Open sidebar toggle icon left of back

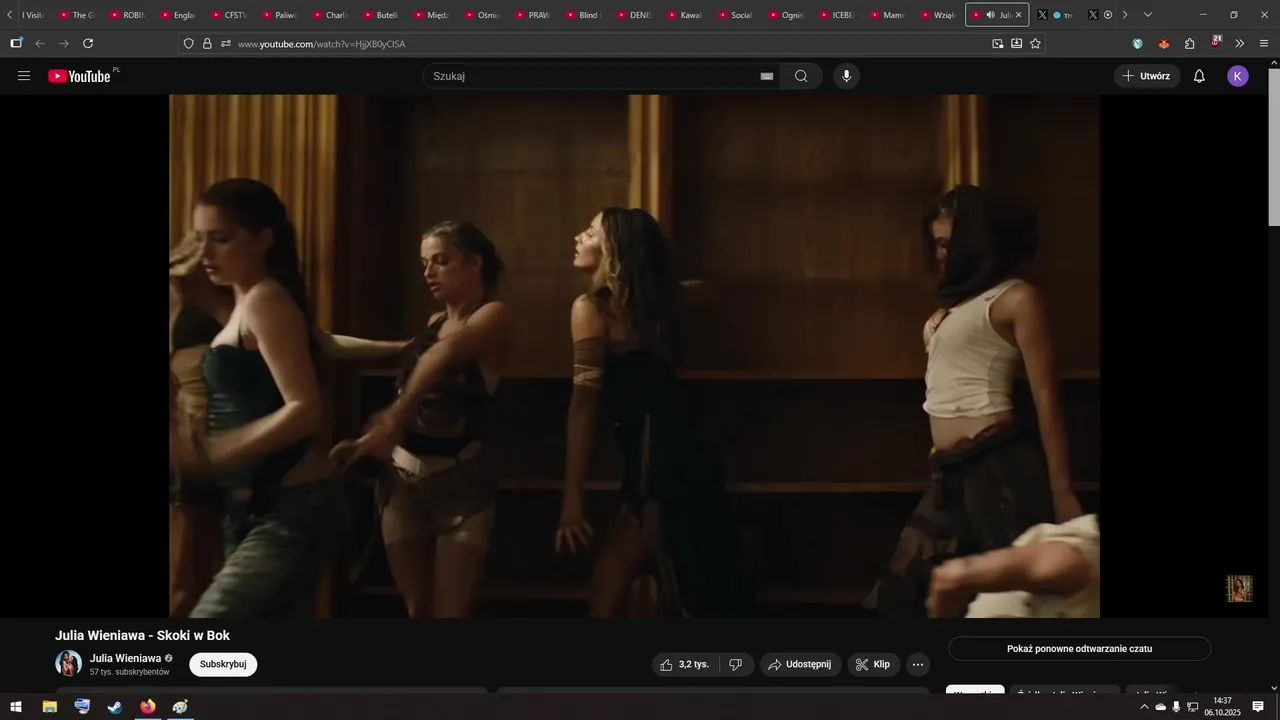tap(16, 43)
